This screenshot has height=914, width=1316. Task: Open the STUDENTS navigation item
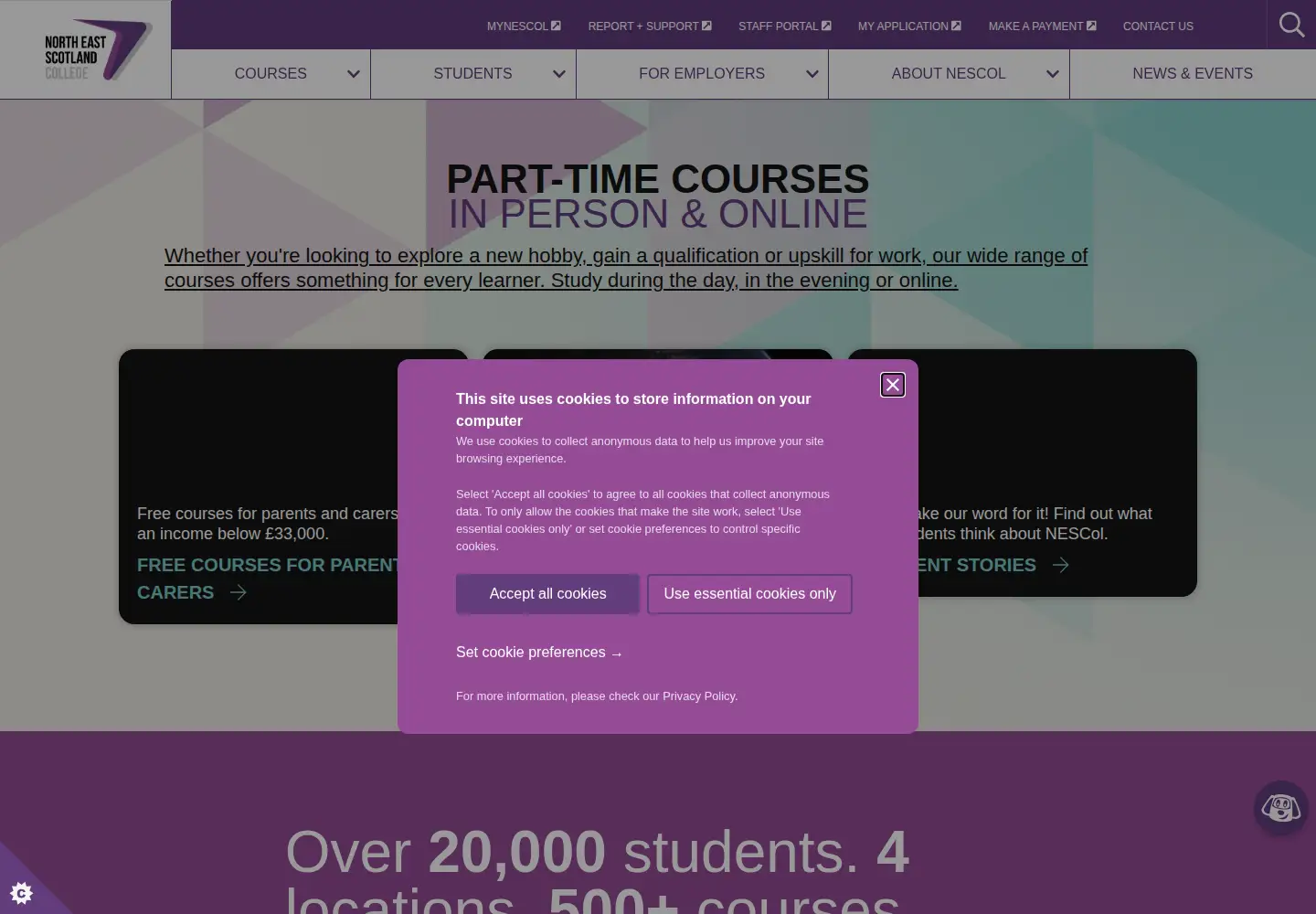(x=472, y=73)
